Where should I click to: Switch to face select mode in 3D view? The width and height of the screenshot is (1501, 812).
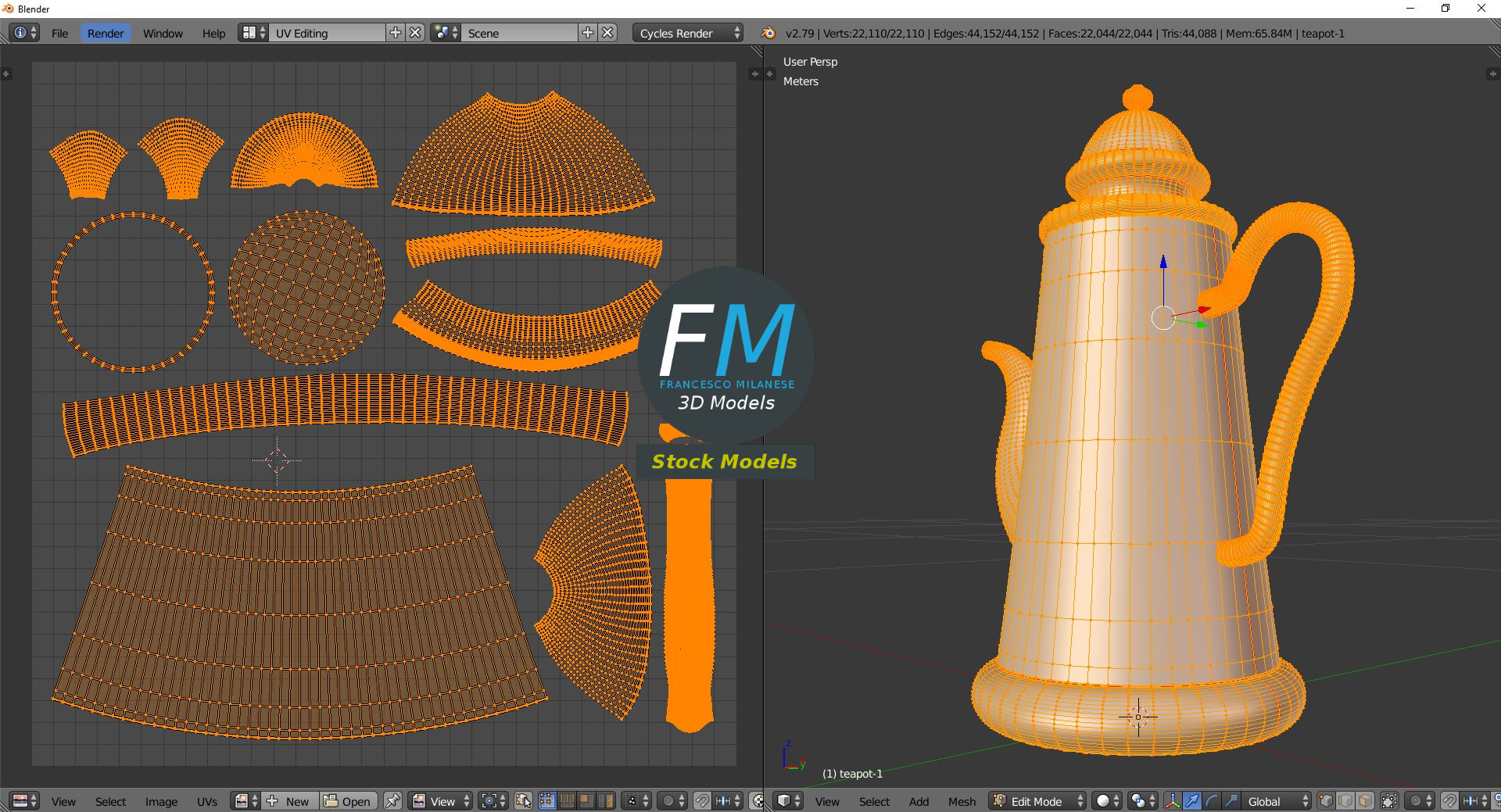tap(1365, 801)
